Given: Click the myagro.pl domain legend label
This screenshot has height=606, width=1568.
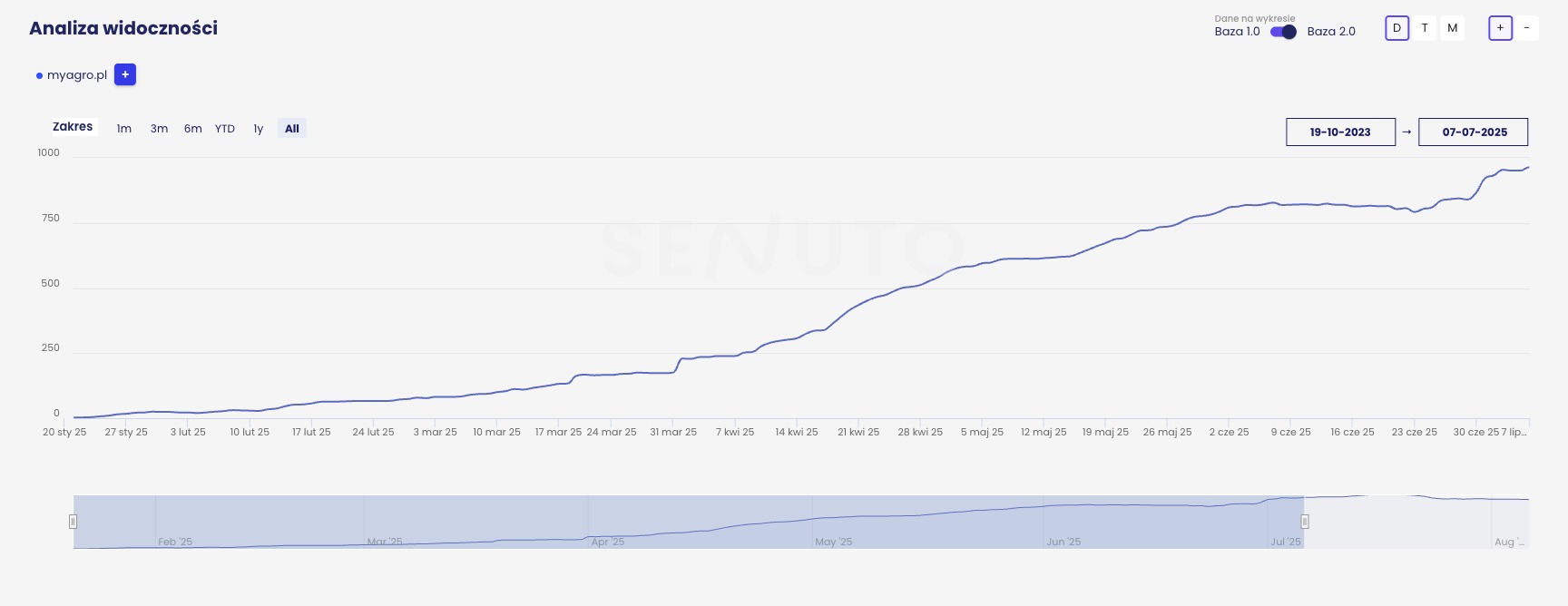Looking at the screenshot, I should click(x=76, y=75).
